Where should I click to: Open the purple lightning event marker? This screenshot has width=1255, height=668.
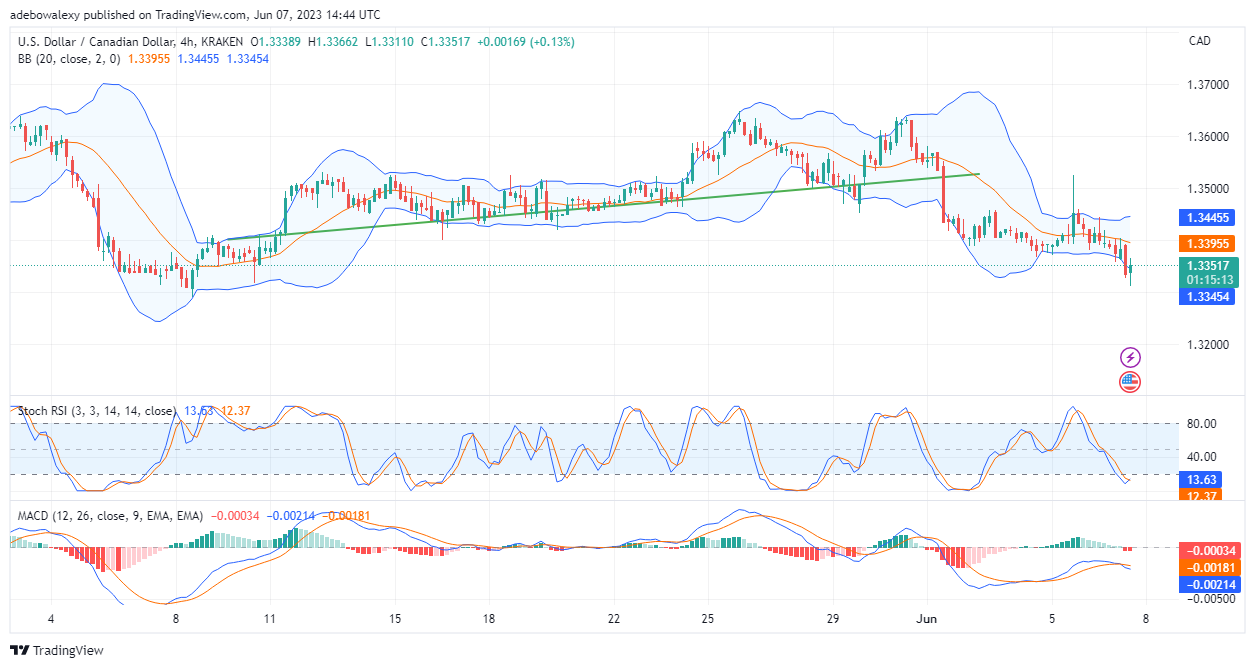click(1130, 357)
